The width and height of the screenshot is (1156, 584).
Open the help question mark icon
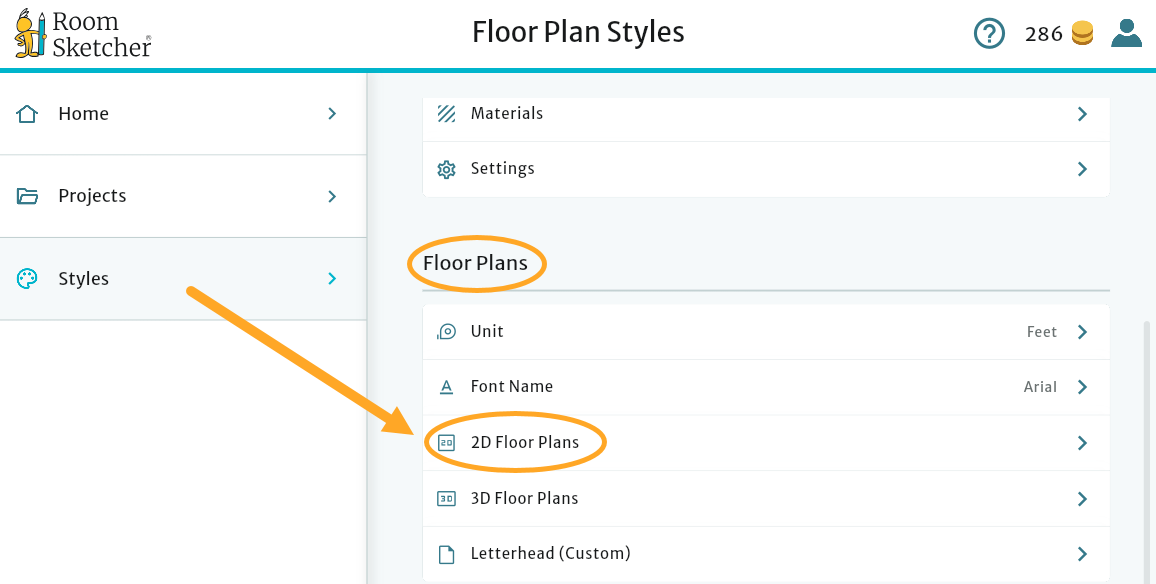coord(989,33)
